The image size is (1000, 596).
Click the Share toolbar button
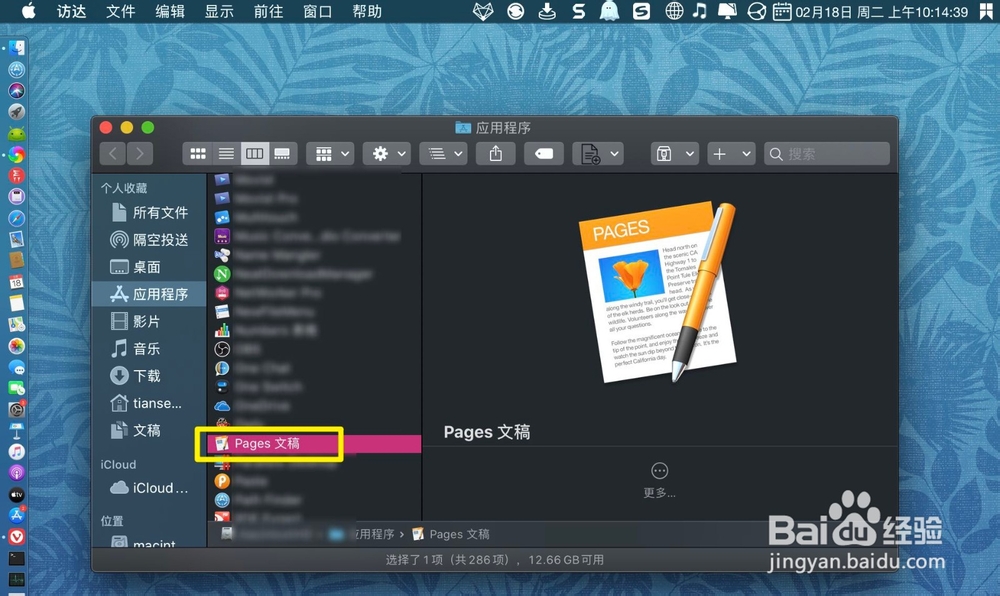click(x=496, y=154)
